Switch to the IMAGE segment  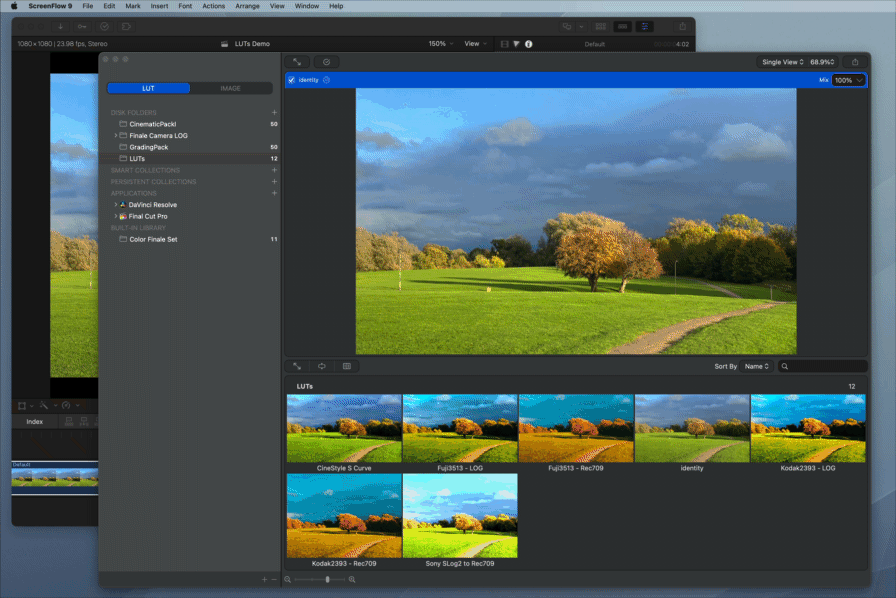point(231,88)
